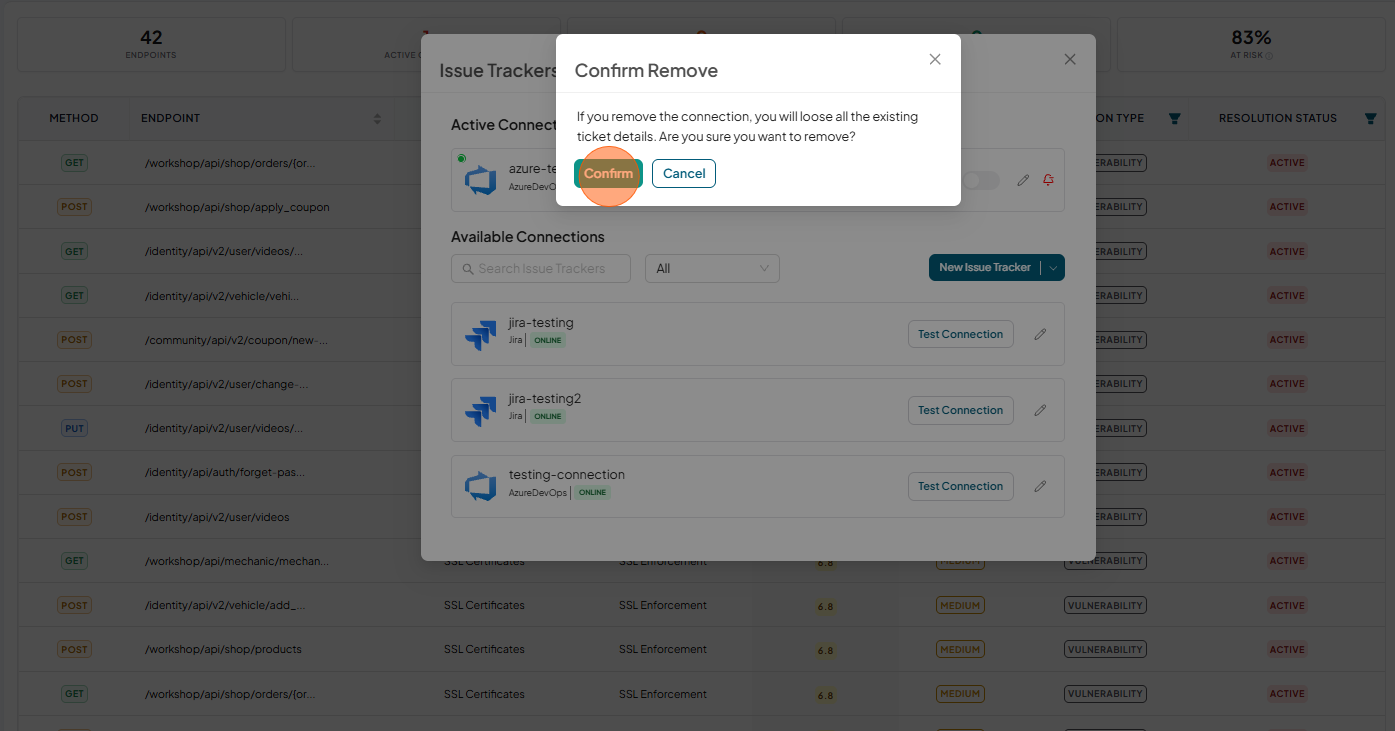The image size is (1395, 731).
Task: Click the testing-connection AzureDevOps logo
Action: point(481,486)
